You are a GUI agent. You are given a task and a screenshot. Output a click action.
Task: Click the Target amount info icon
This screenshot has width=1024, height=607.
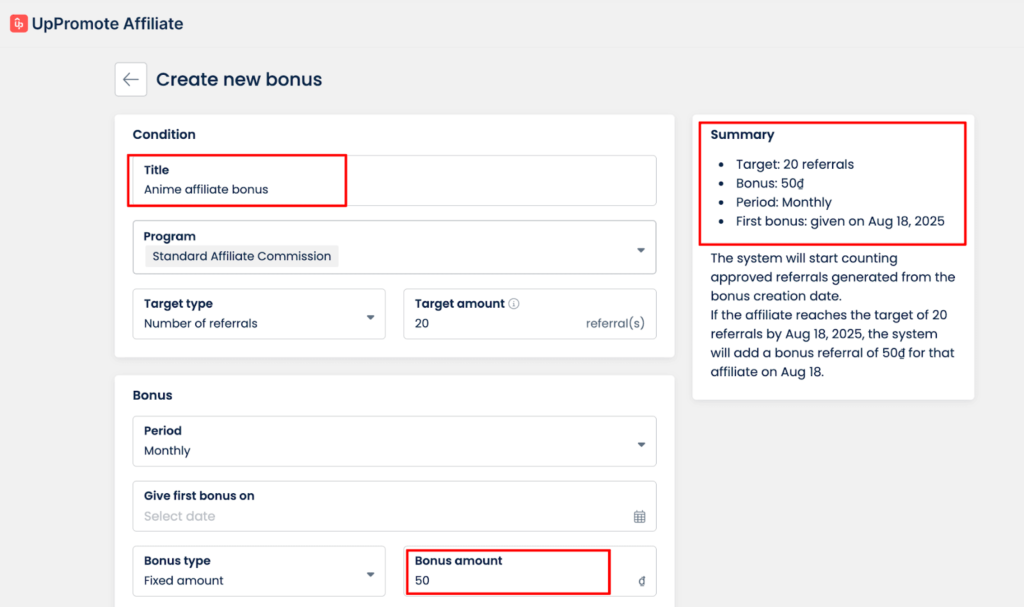click(x=514, y=304)
